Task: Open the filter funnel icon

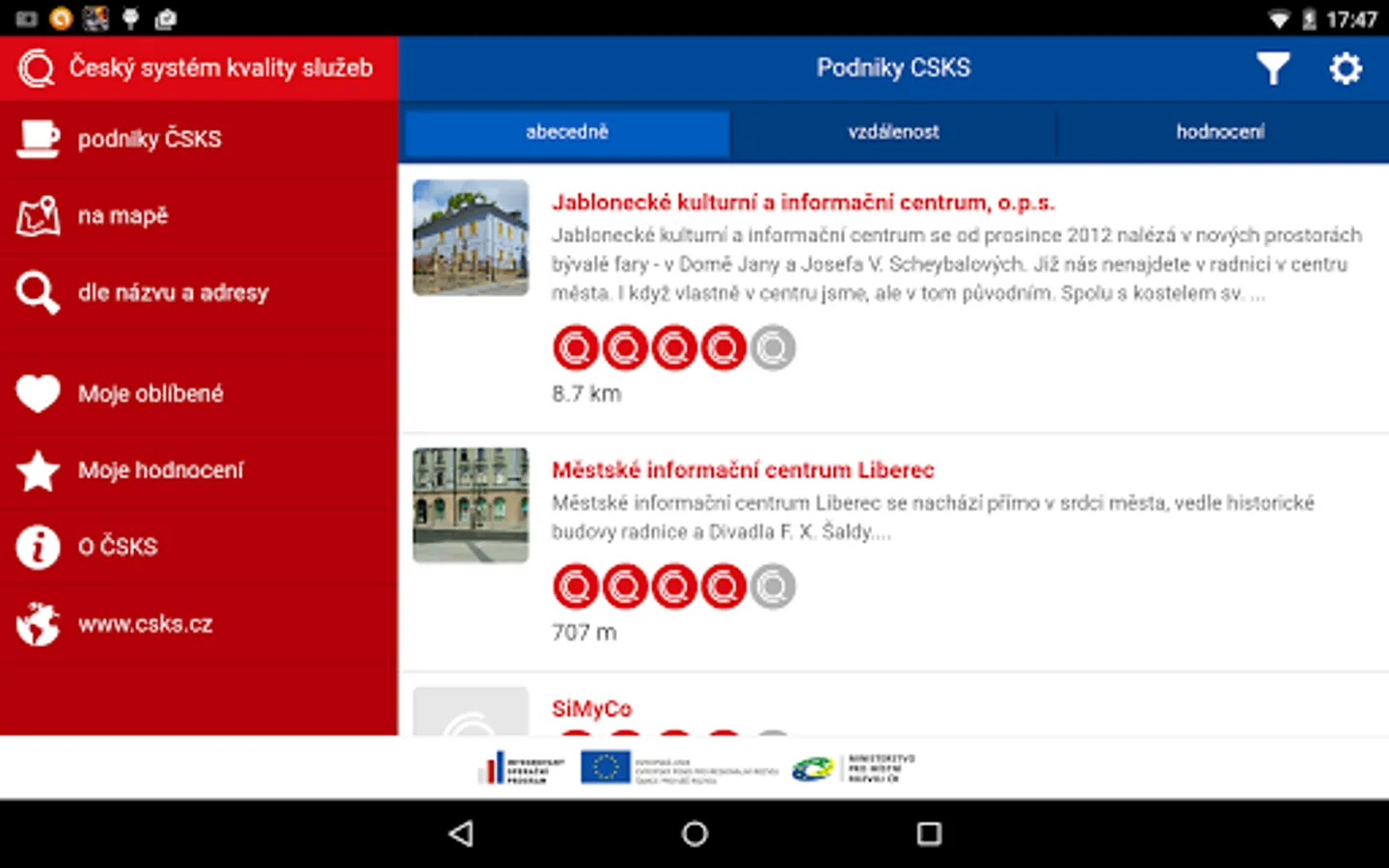Action: pos(1272,68)
